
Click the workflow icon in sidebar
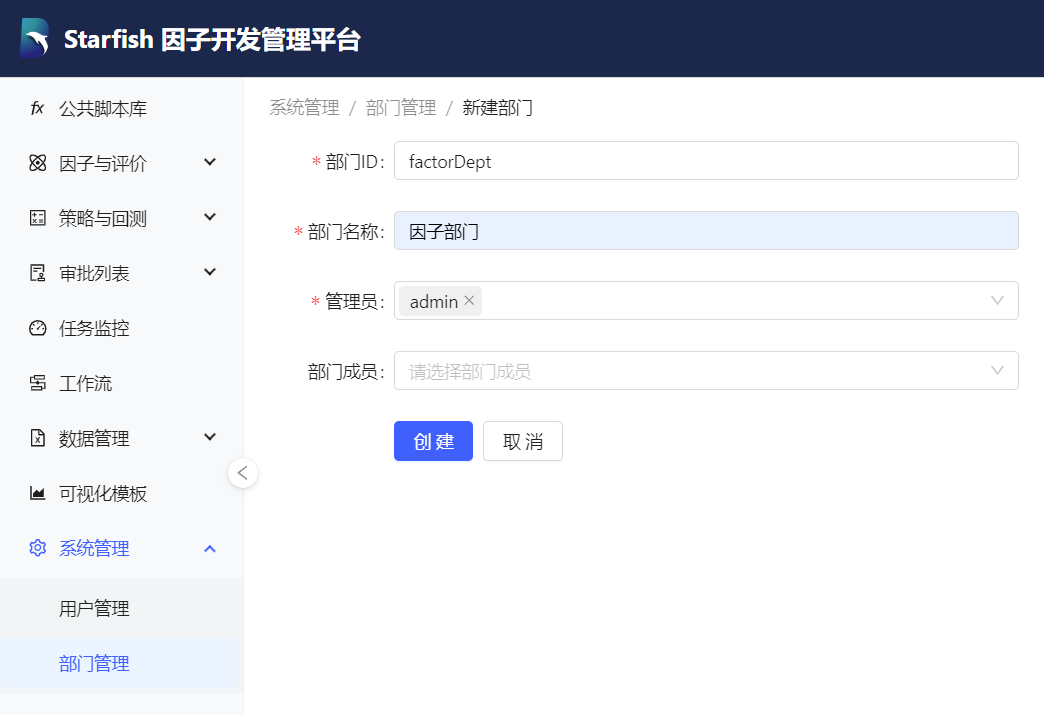click(38, 383)
